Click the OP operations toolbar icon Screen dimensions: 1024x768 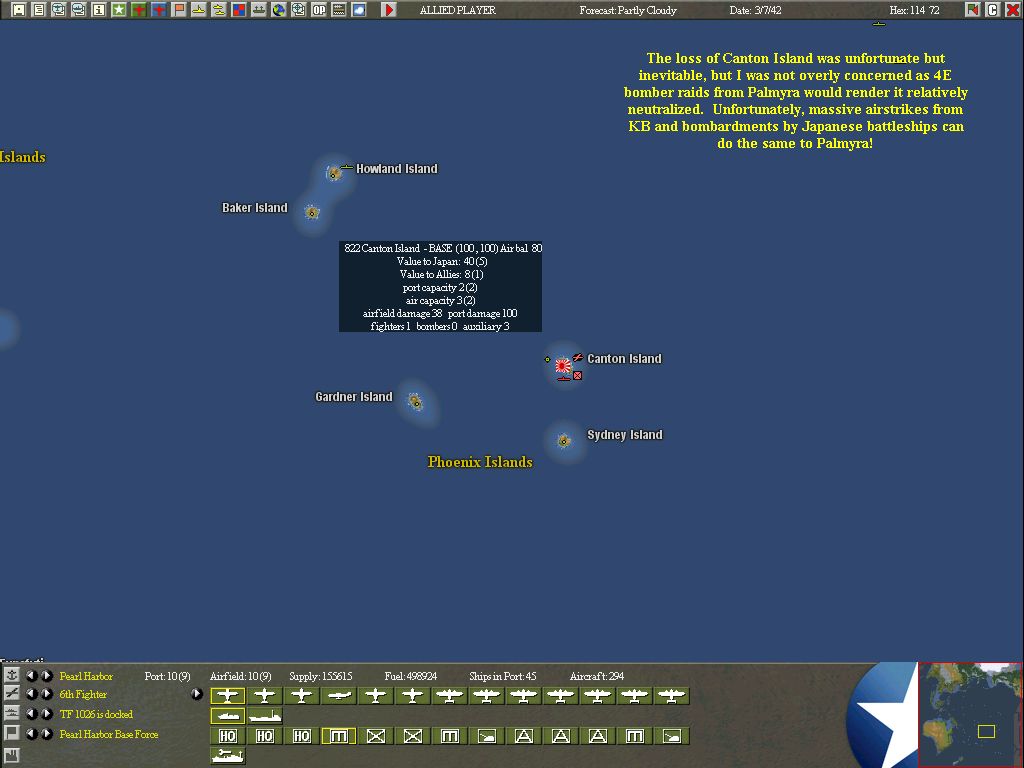(x=319, y=10)
